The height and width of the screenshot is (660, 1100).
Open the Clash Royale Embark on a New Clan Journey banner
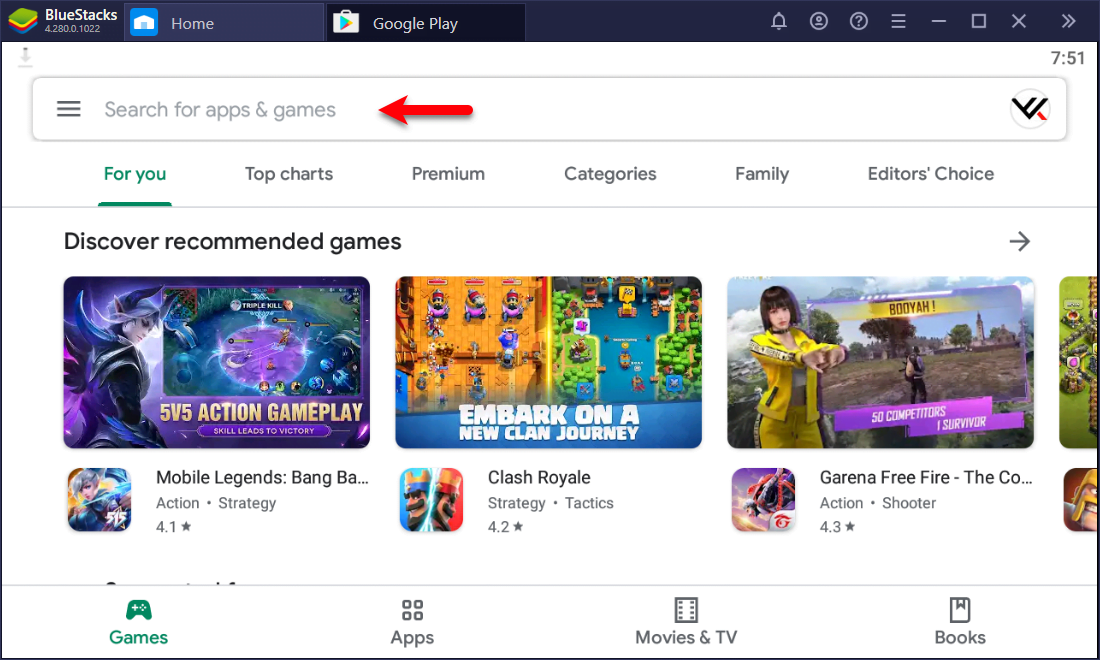549,362
